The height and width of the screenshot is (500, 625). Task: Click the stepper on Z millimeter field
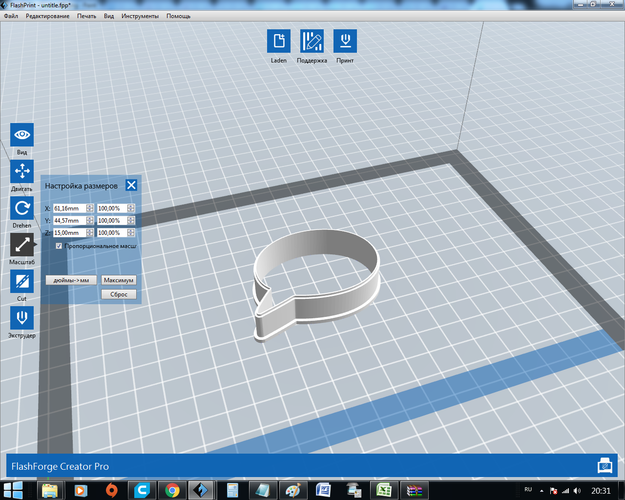90,232
